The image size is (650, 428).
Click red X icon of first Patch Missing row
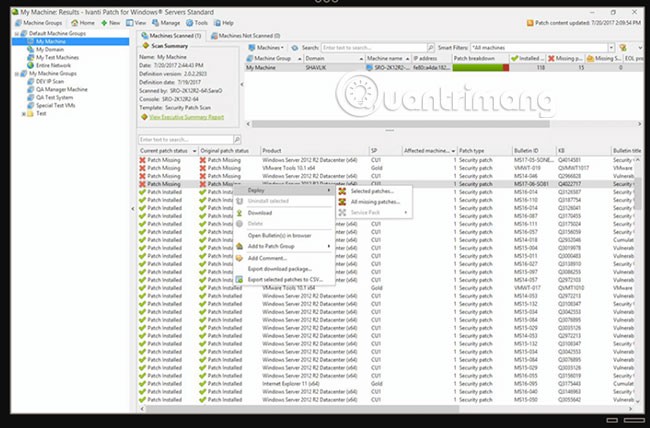143,160
